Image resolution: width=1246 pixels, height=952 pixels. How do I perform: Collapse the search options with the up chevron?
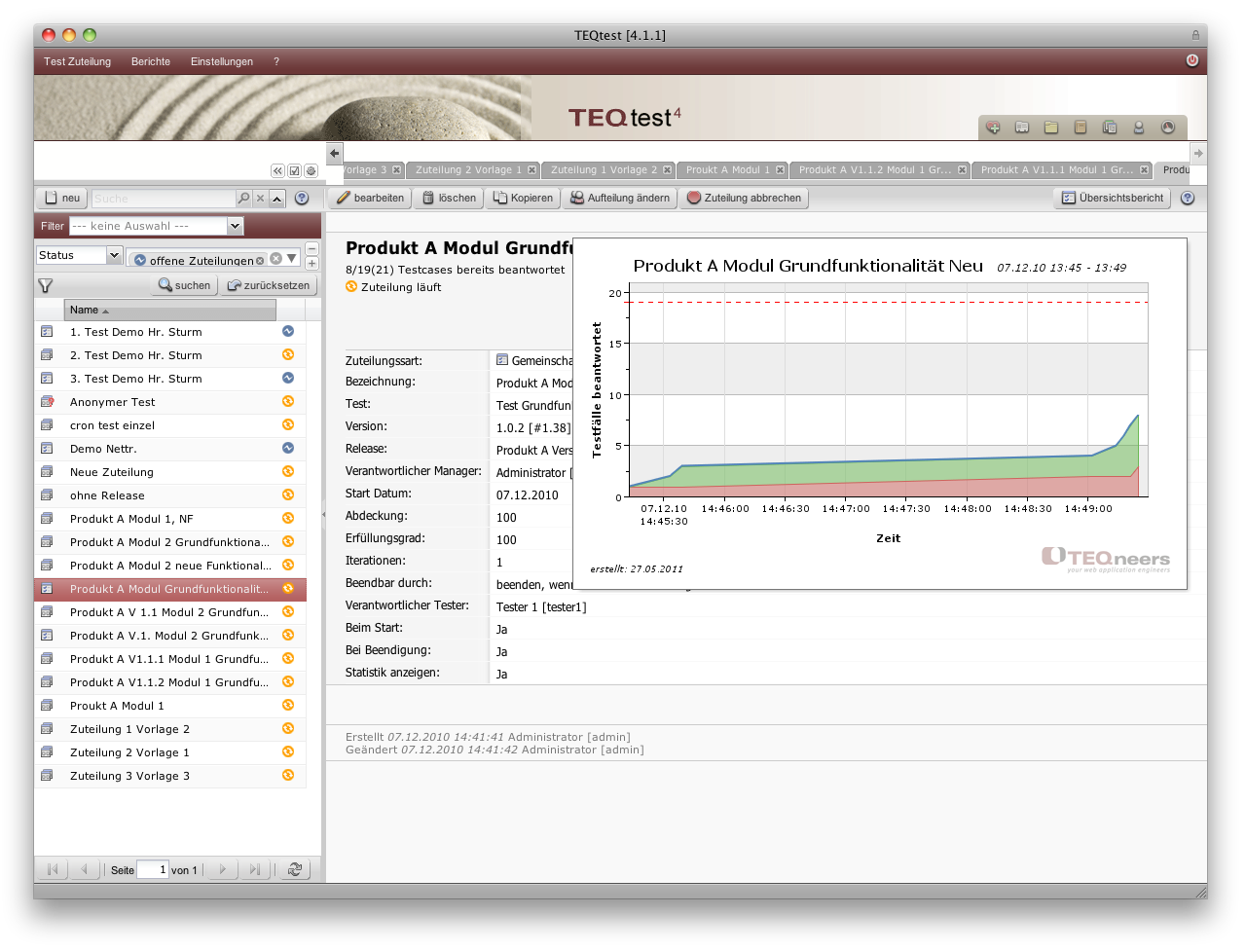pos(277,198)
